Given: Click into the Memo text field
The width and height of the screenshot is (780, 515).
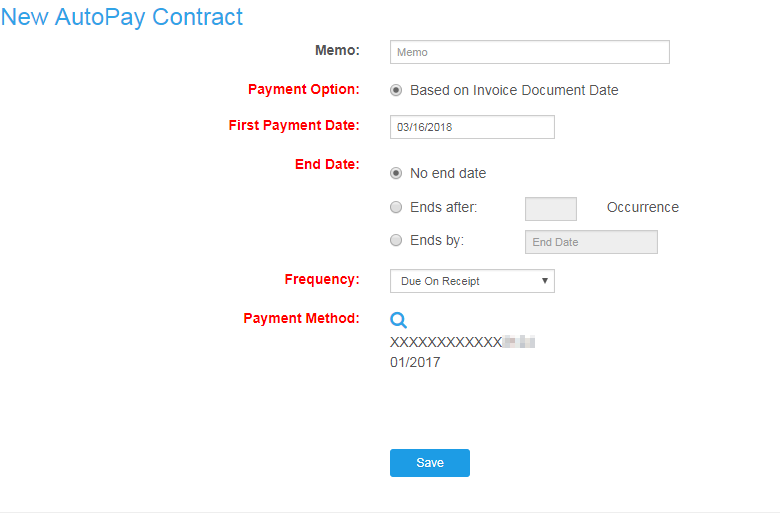Looking at the screenshot, I should click(529, 52).
